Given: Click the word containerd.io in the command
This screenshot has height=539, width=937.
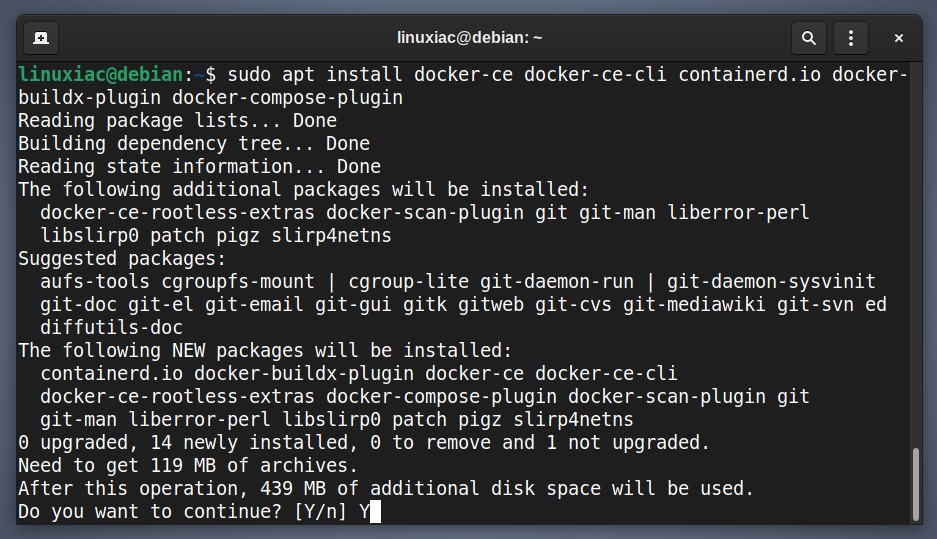Looking at the screenshot, I should (x=749, y=75).
